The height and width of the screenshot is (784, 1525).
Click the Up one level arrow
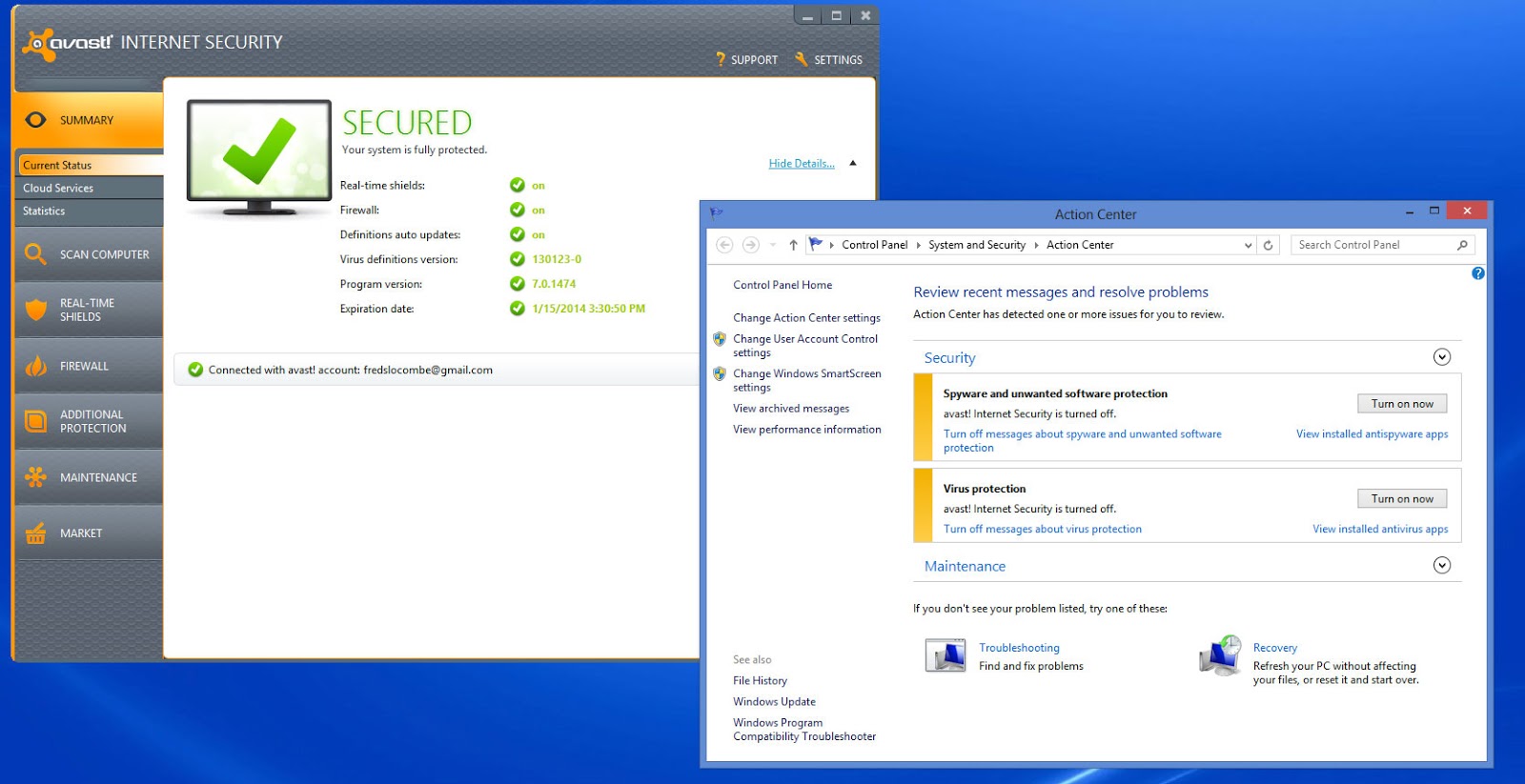tap(793, 245)
